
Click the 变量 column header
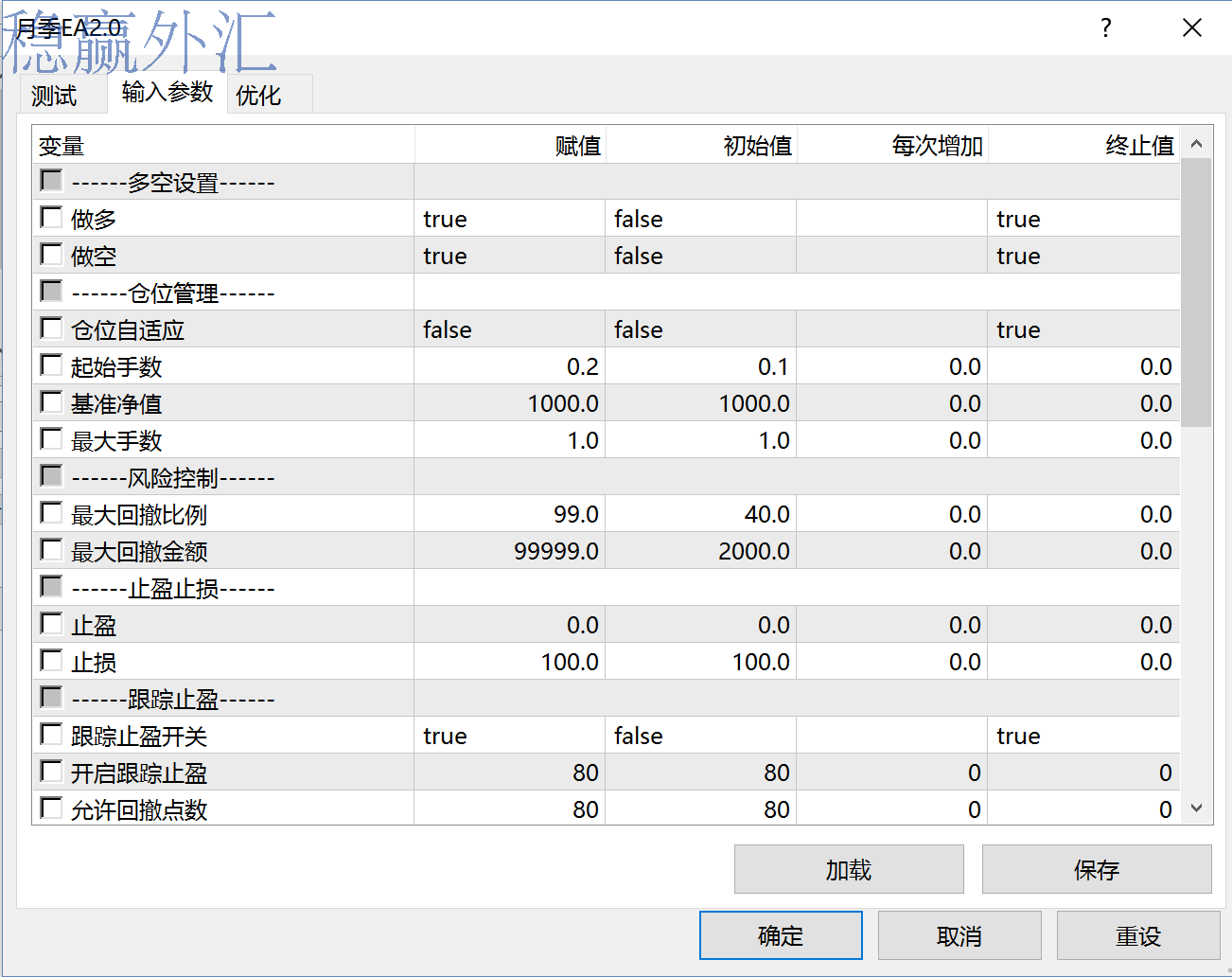[223, 146]
